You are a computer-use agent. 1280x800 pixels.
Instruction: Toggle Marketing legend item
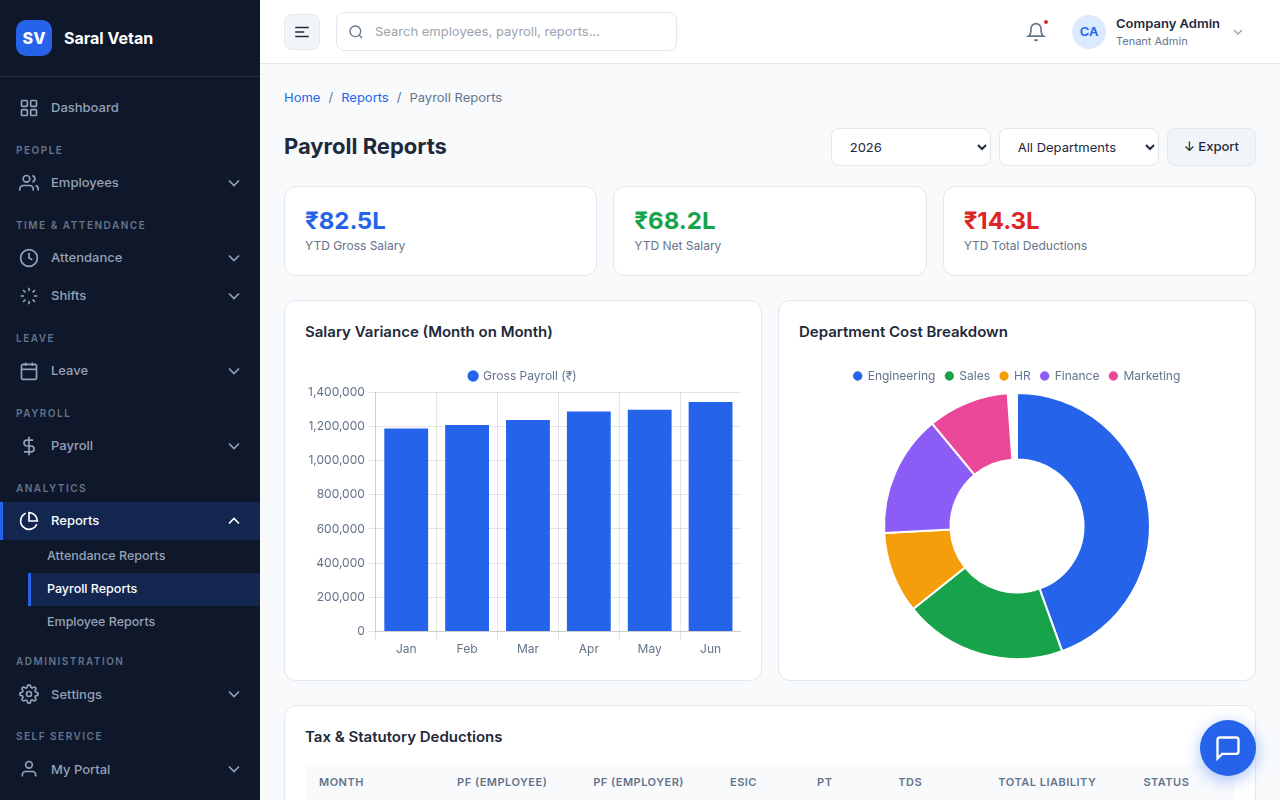(1144, 376)
